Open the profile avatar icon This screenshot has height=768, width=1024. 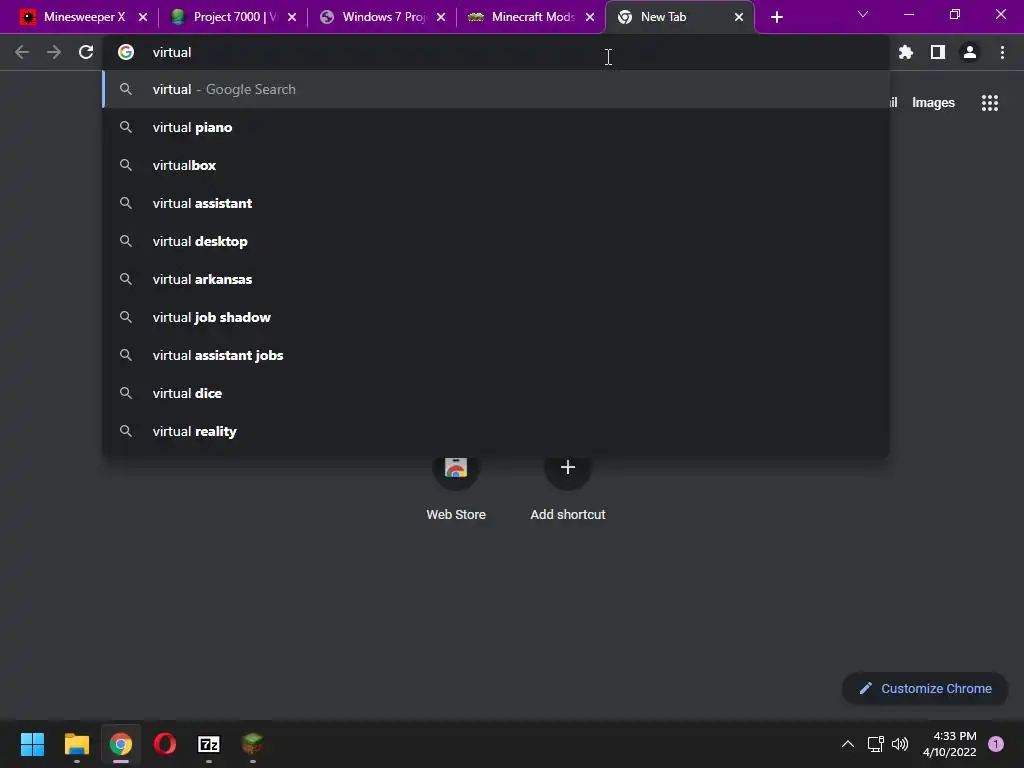coord(970,52)
